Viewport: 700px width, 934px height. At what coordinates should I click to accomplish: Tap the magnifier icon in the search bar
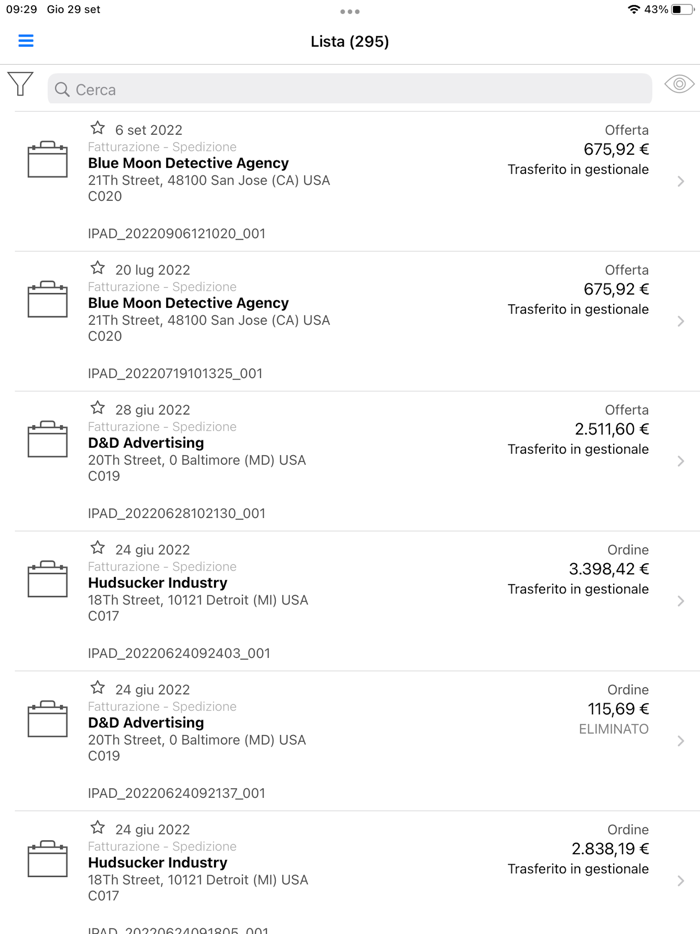[x=63, y=90]
